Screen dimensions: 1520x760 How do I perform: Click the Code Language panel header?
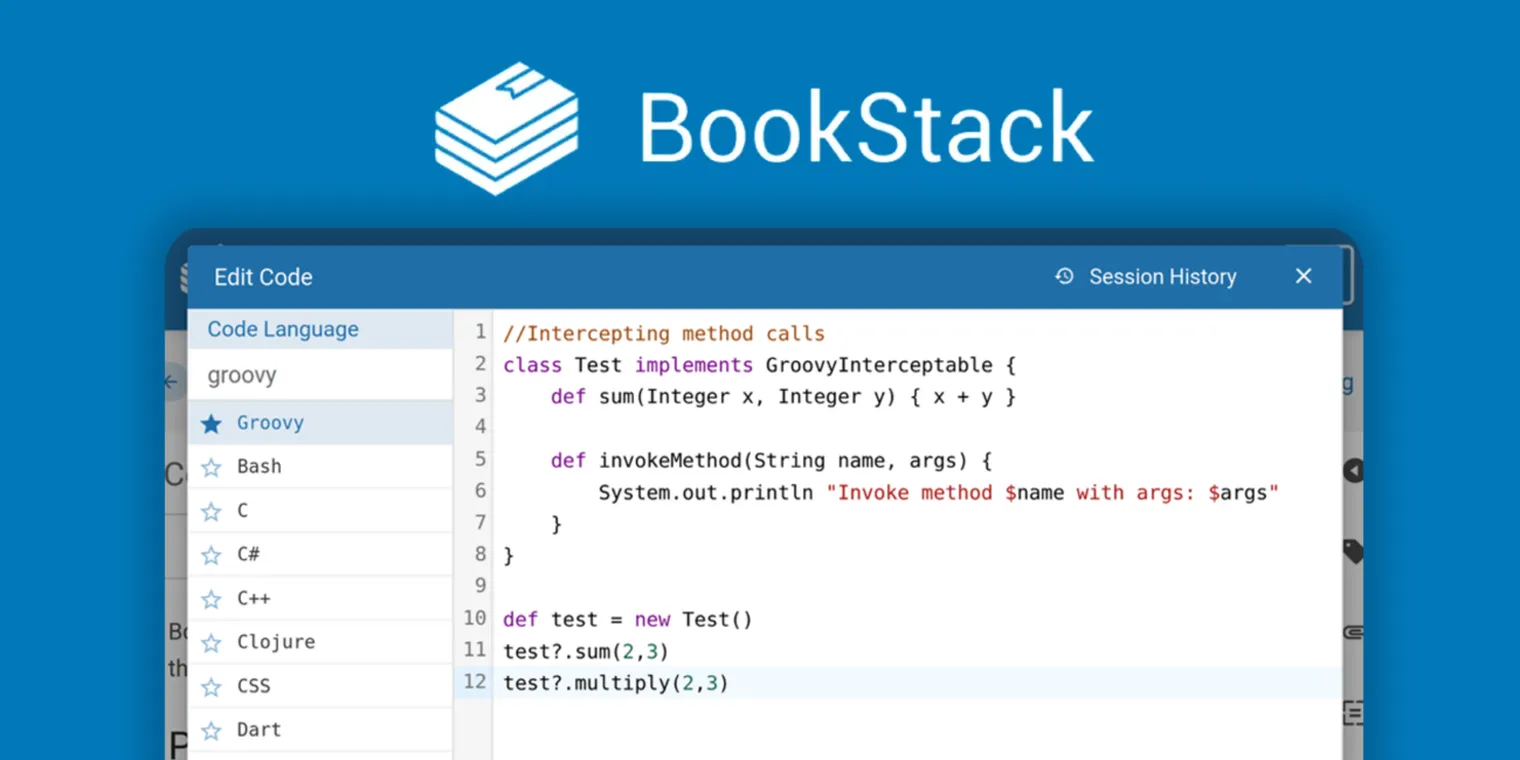282,328
